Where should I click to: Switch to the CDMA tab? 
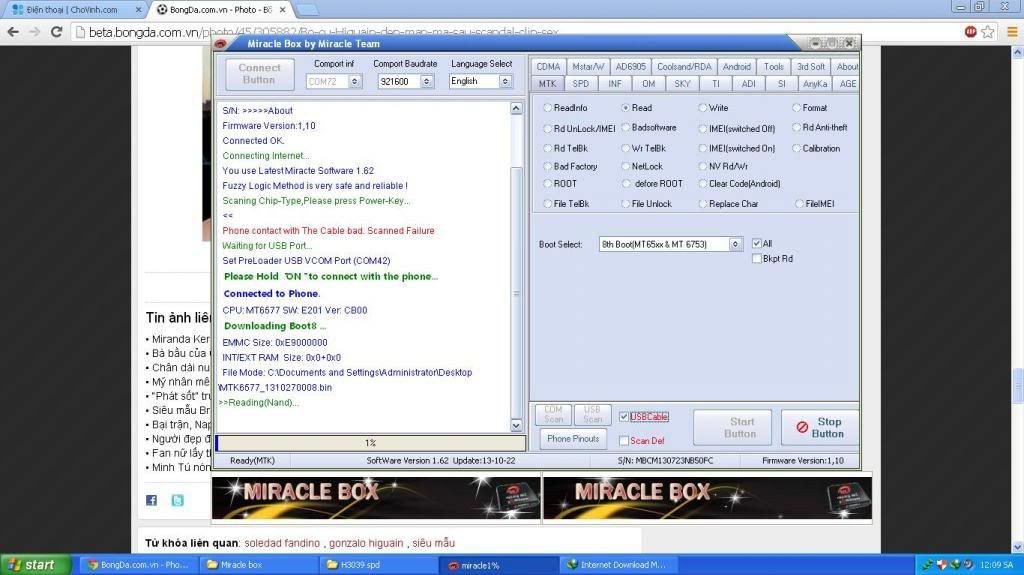pos(548,67)
